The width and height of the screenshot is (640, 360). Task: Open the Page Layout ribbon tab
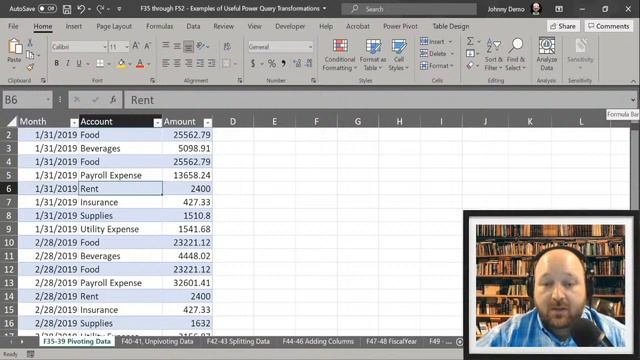pos(114,26)
